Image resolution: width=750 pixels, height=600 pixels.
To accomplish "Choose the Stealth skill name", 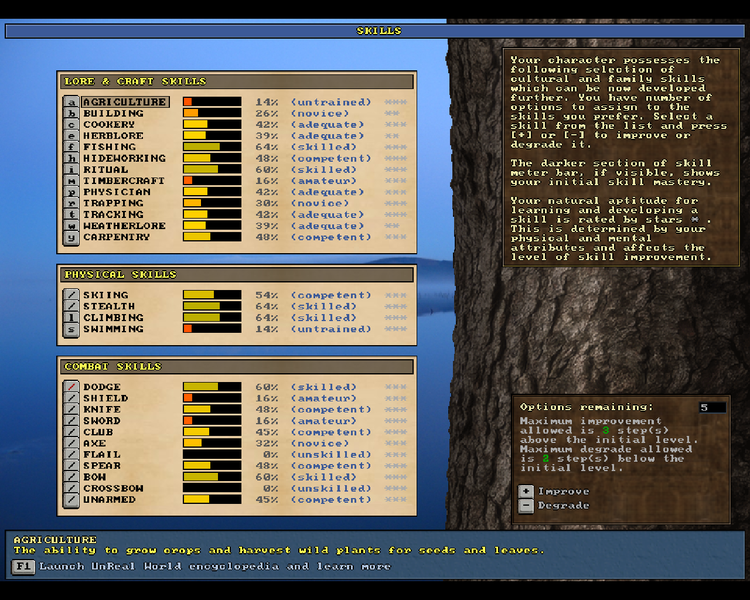I will [109, 307].
